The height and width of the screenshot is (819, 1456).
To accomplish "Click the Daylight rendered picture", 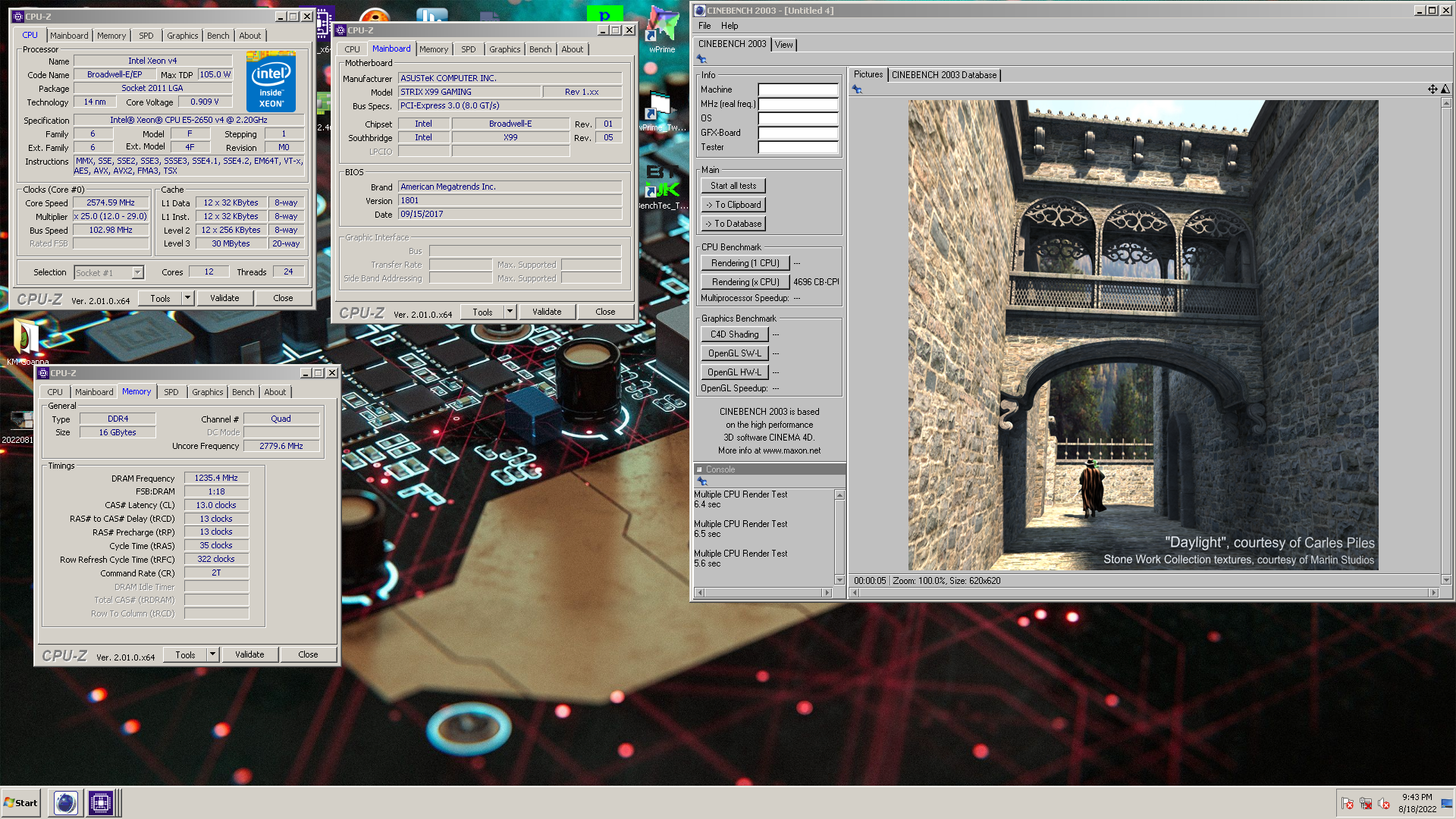I will [x=1144, y=334].
